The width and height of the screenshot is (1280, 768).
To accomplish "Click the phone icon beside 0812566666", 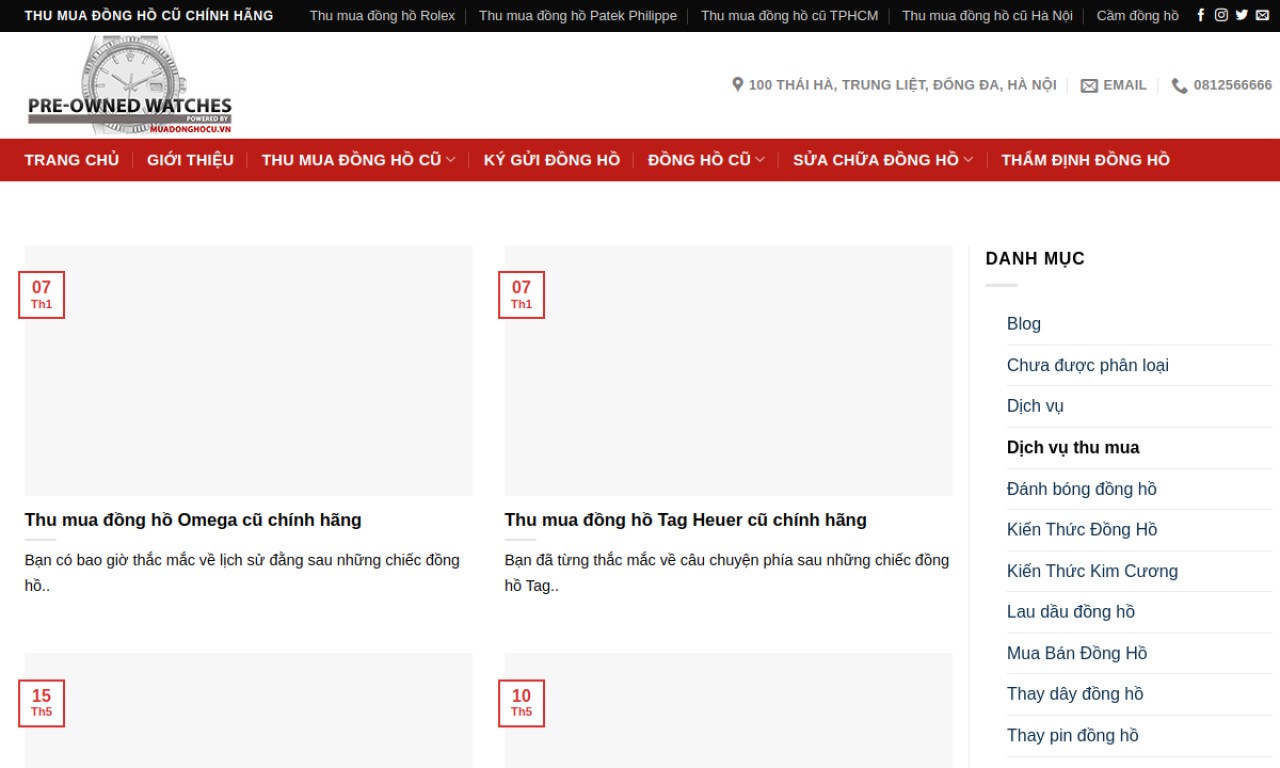I will coord(1180,86).
